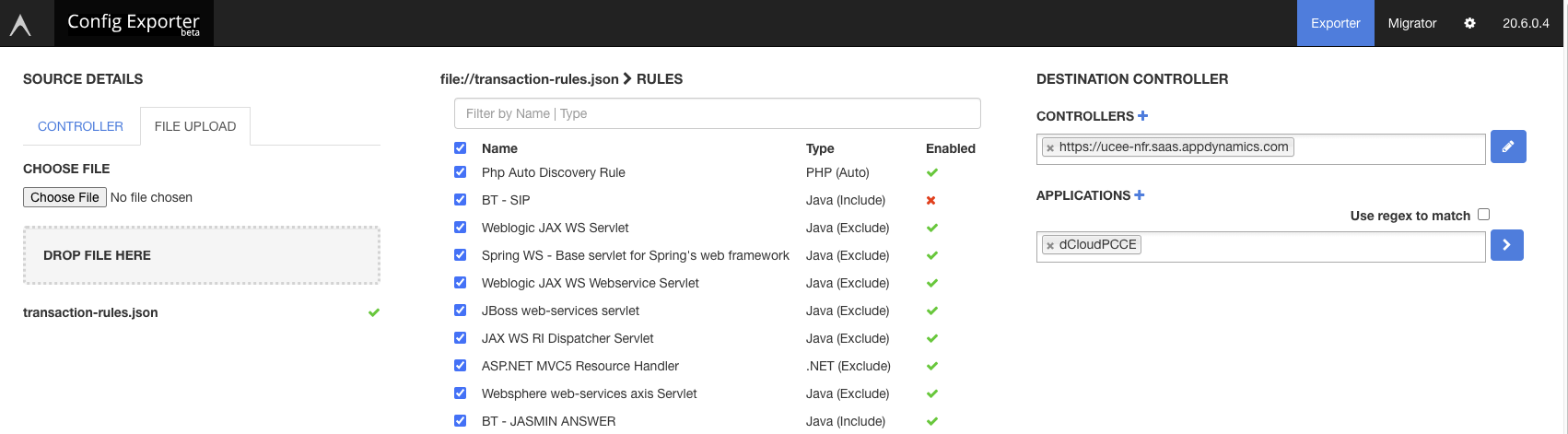Screen dimensions: 1568x434
Task: Uncheck ASP.NET MVC5 Resource Handler checkbox
Action: click(x=461, y=365)
